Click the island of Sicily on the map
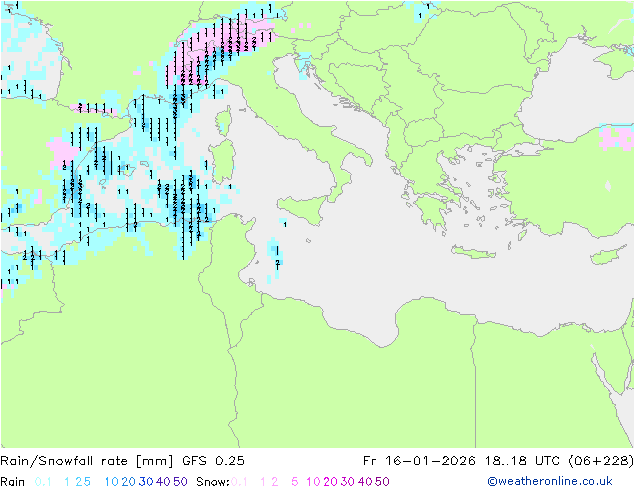The height and width of the screenshot is (490, 634). (x=305, y=208)
